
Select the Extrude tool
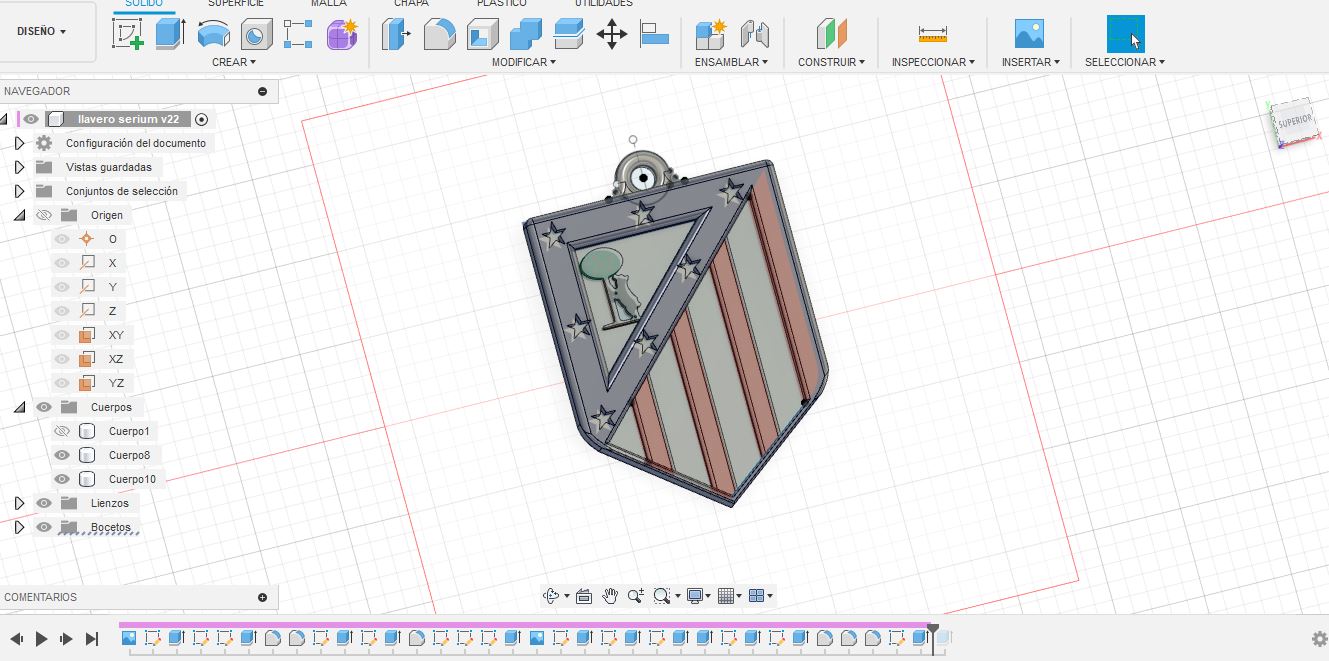coord(171,35)
